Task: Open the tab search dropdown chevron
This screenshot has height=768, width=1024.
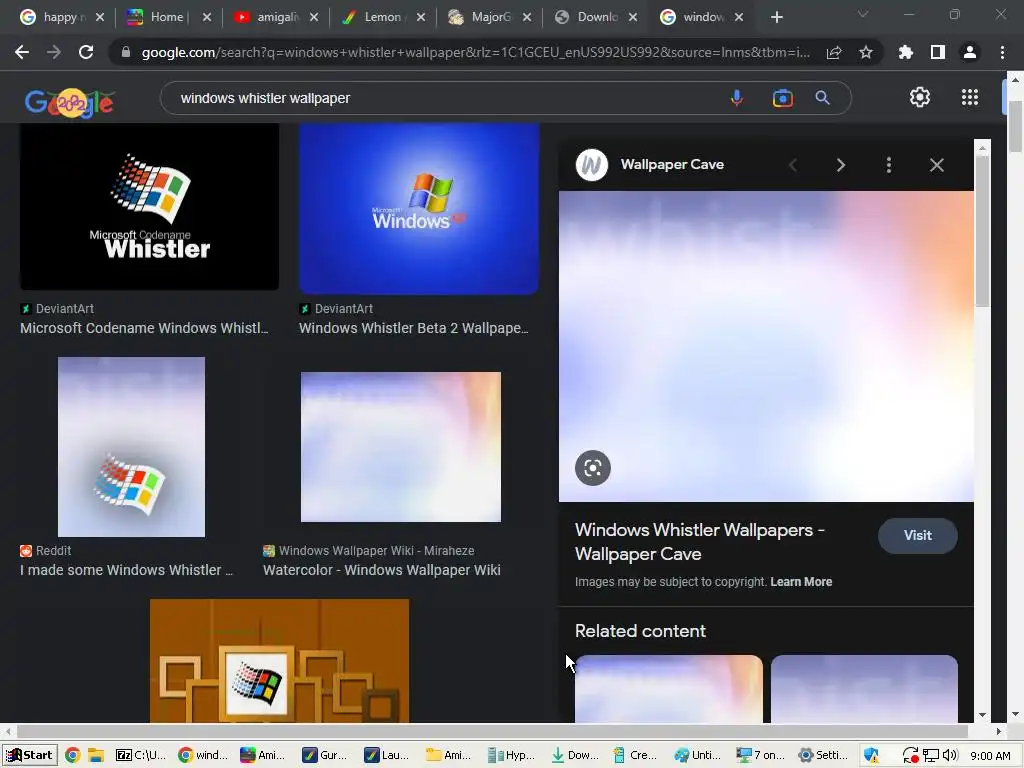Action: tap(863, 14)
